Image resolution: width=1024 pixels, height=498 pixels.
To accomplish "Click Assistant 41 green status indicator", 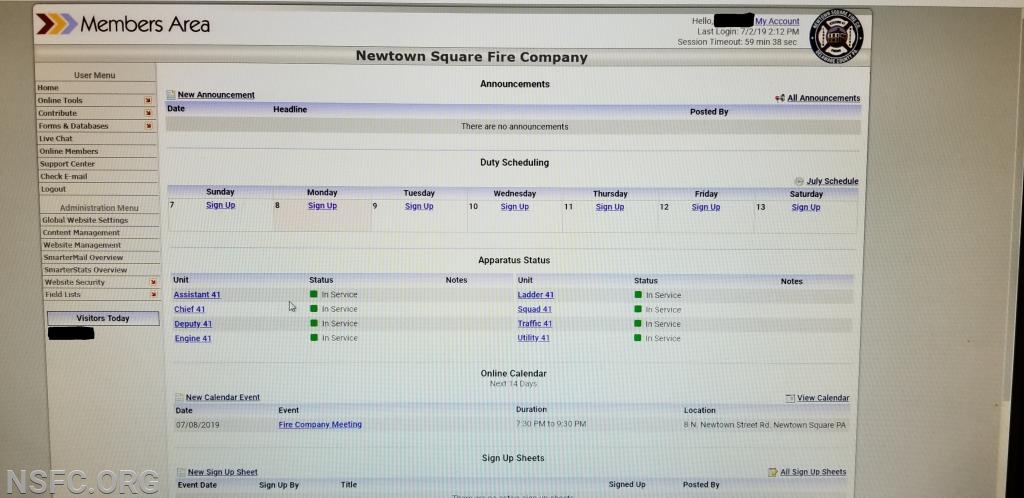I will [x=313, y=294].
